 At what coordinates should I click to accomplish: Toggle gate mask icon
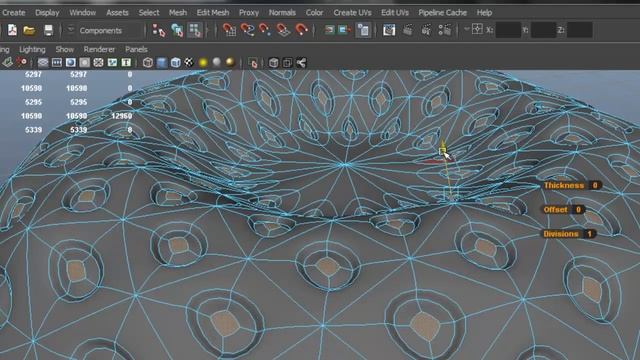(x=84, y=62)
